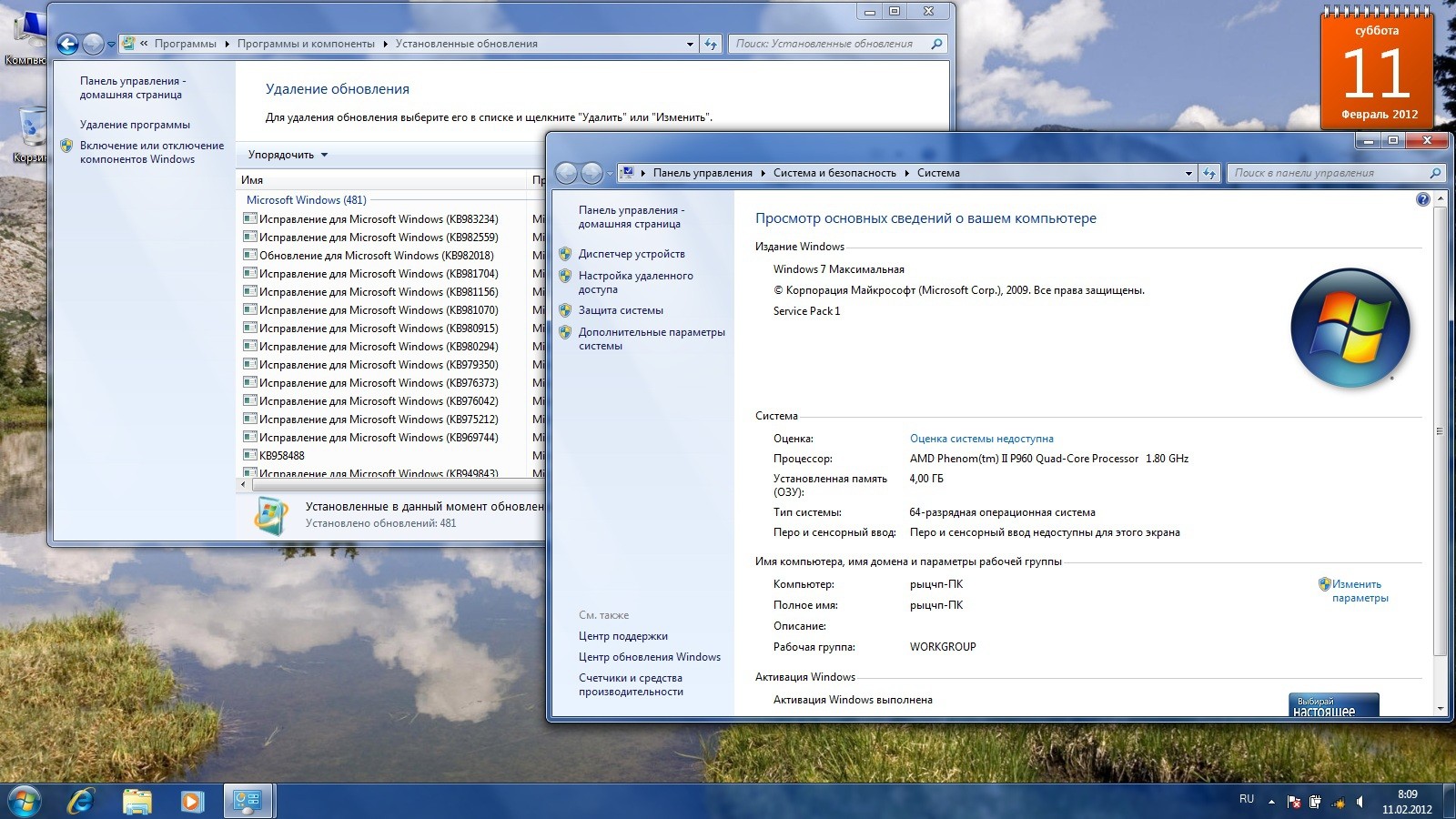Click forward arrow in System window
Viewport: 1456px width, 819px height.
coord(591,173)
